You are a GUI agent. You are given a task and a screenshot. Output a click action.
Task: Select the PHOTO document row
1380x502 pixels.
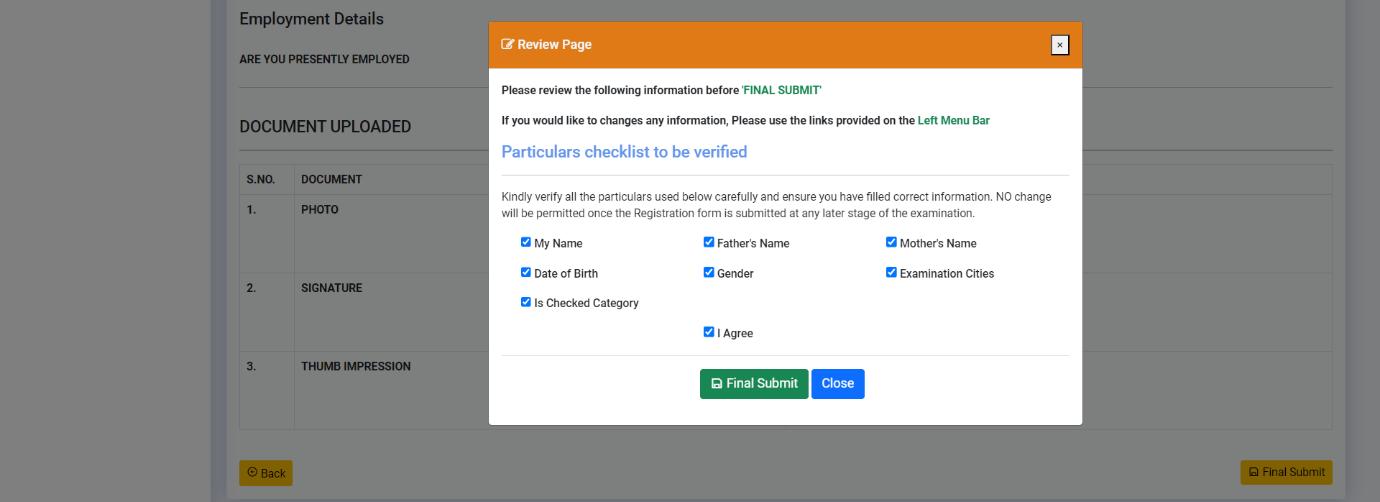[320, 210]
